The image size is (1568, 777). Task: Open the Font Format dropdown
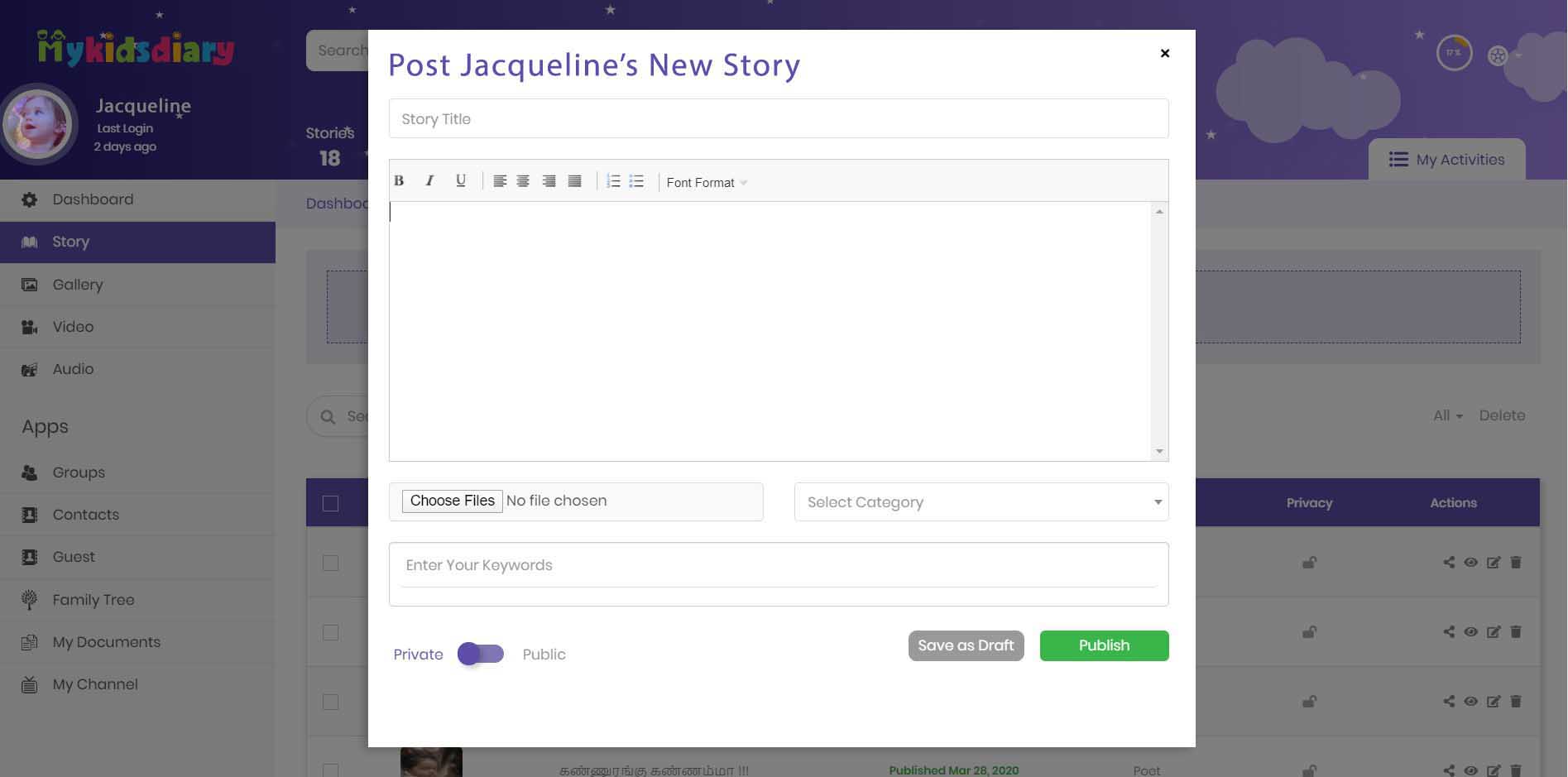pos(707,183)
